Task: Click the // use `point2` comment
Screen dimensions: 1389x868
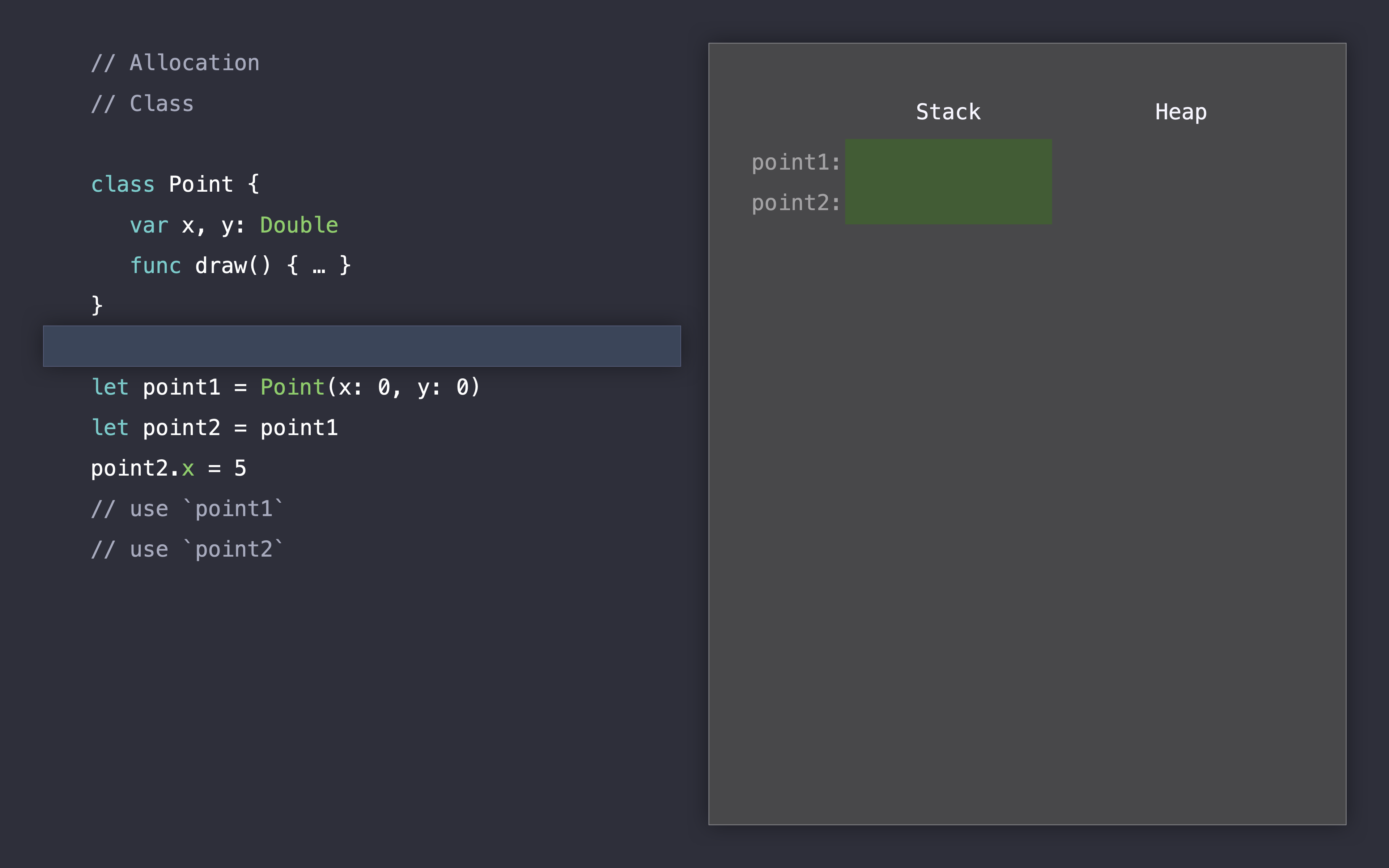Action: point(187,550)
